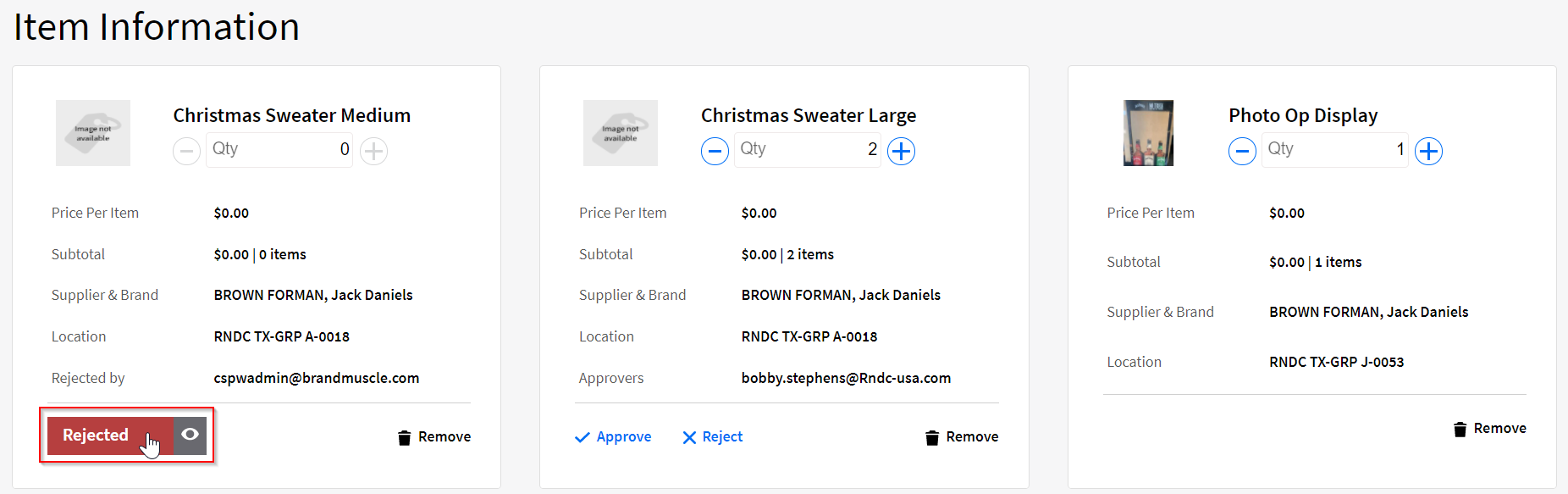Approve the Christmas Sweater Large item
Image resolution: width=1568 pixels, height=494 pixels.
point(613,437)
